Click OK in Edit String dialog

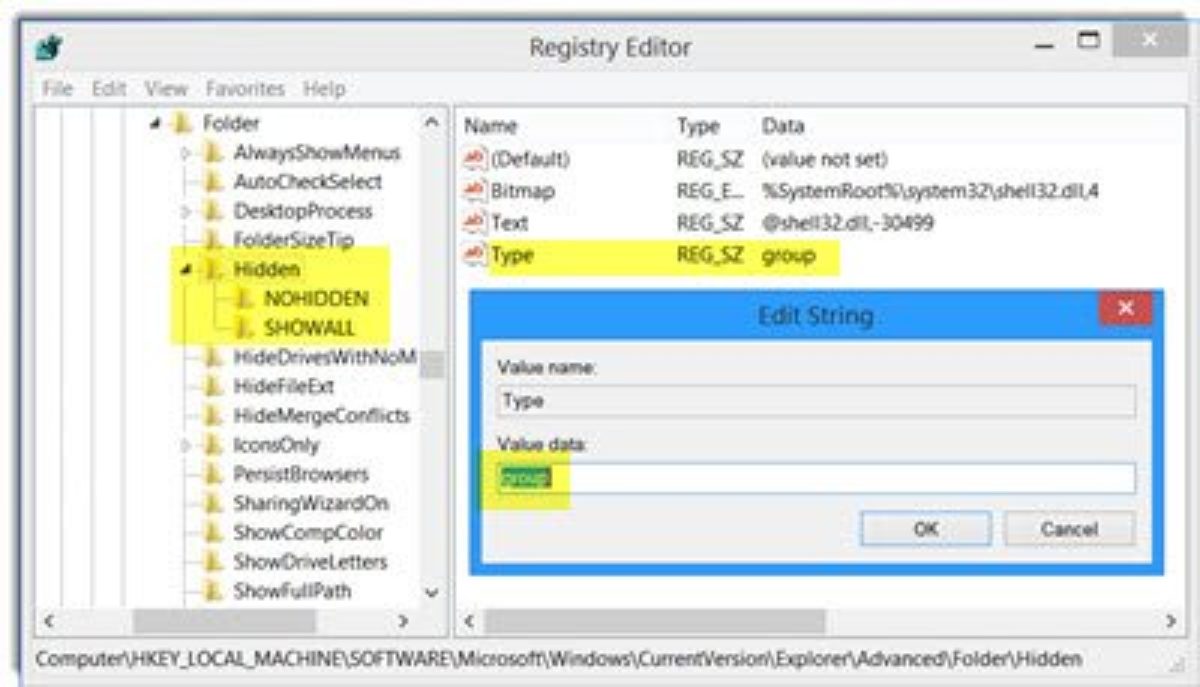pyautogui.click(x=925, y=529)
